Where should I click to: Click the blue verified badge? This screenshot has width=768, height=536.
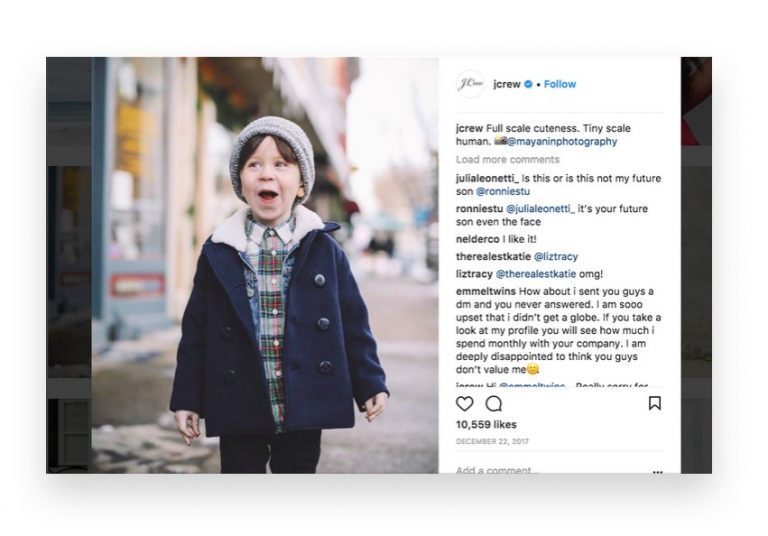(526, 84)
